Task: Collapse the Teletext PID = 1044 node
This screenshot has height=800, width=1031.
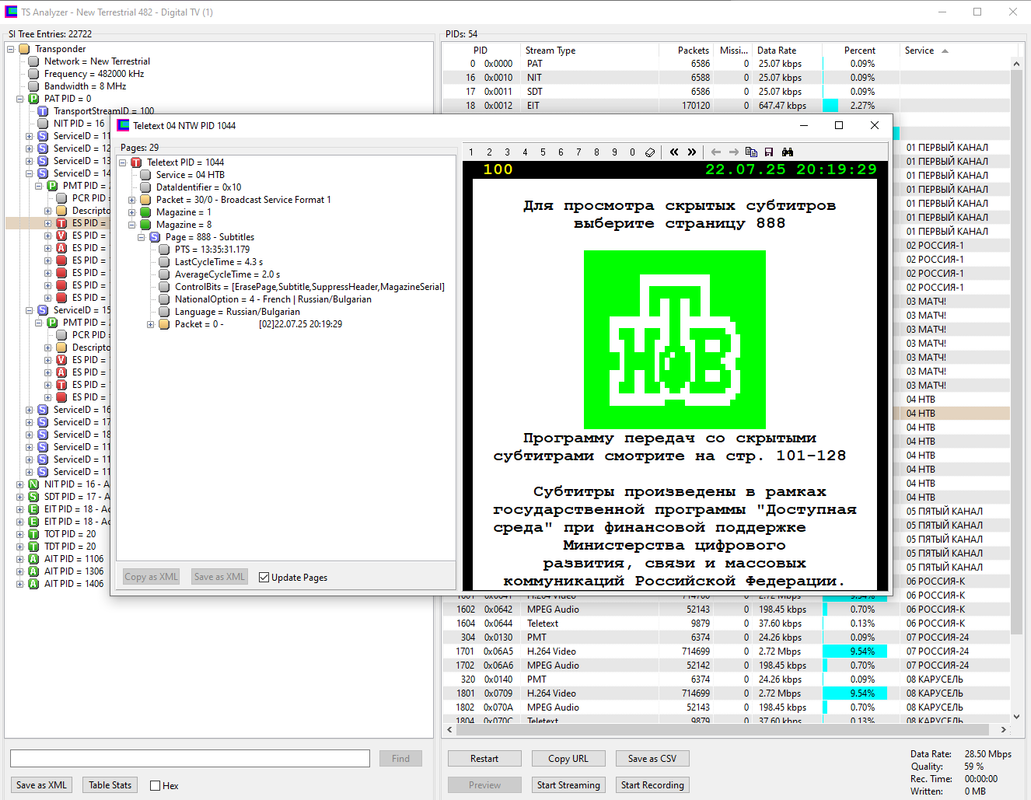Action: [x=122, y=162]
